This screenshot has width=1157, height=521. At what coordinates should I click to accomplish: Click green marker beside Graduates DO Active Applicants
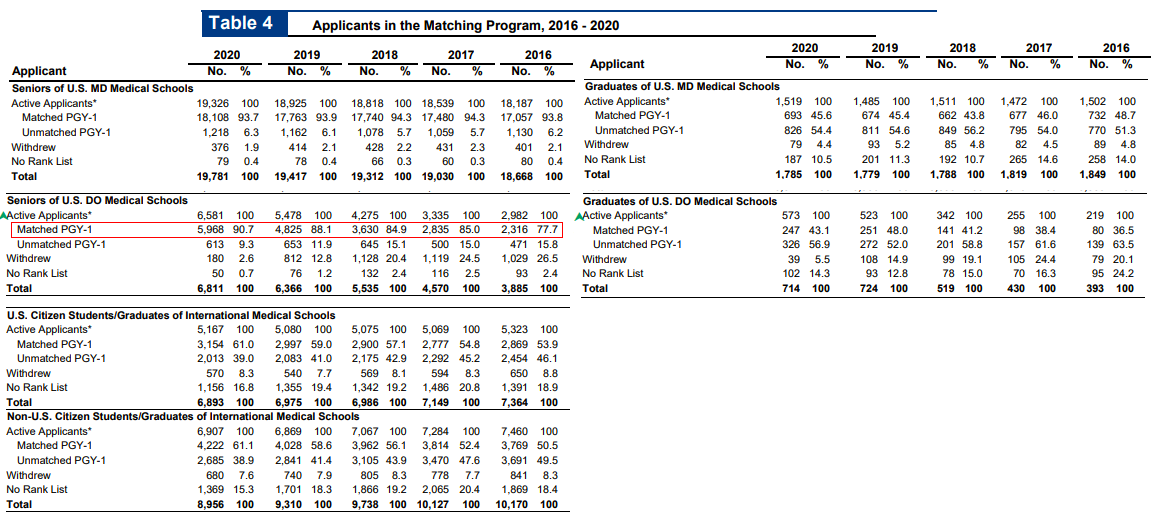coord(580,215)
